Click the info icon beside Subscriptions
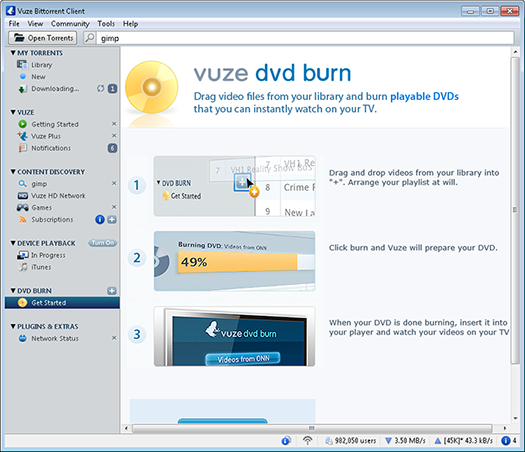Screen dimensions: 525x452 100,220
